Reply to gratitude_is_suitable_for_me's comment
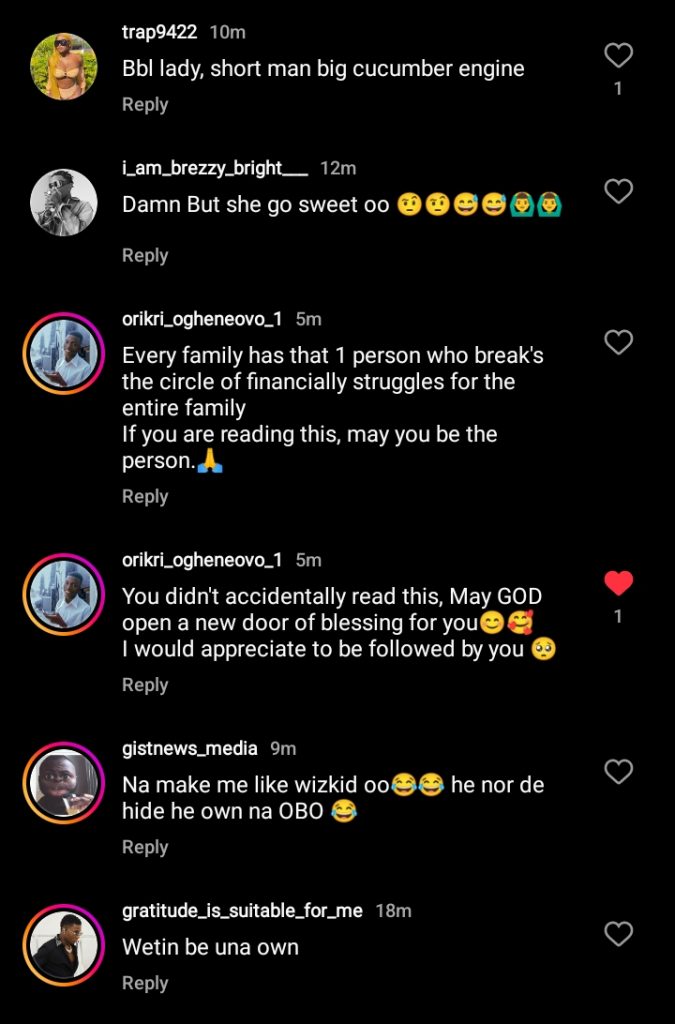 [145, 982]
